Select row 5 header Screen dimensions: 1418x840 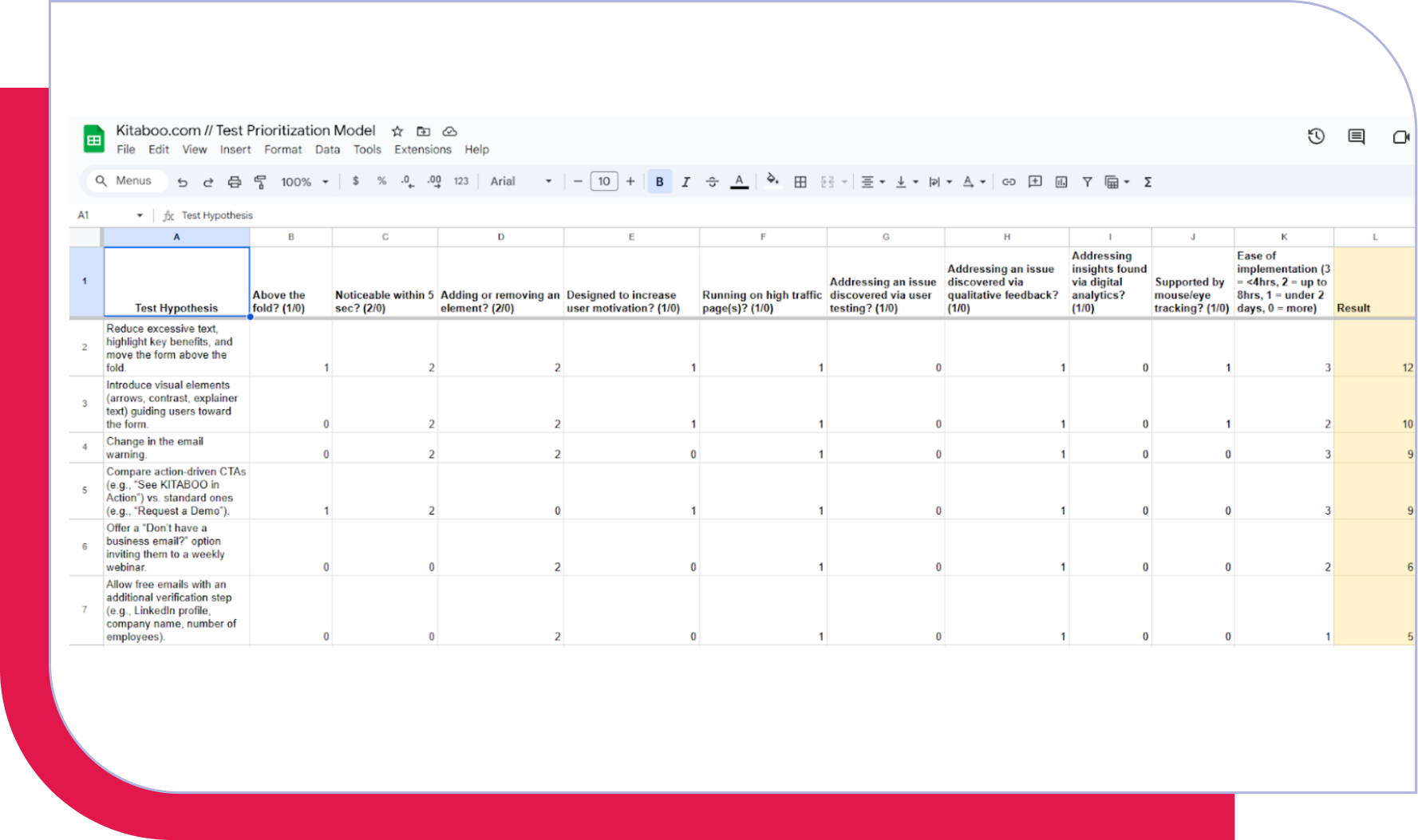85,491
